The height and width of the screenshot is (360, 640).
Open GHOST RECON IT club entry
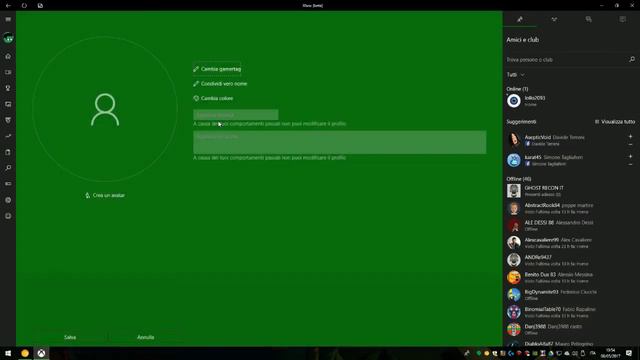571,191
